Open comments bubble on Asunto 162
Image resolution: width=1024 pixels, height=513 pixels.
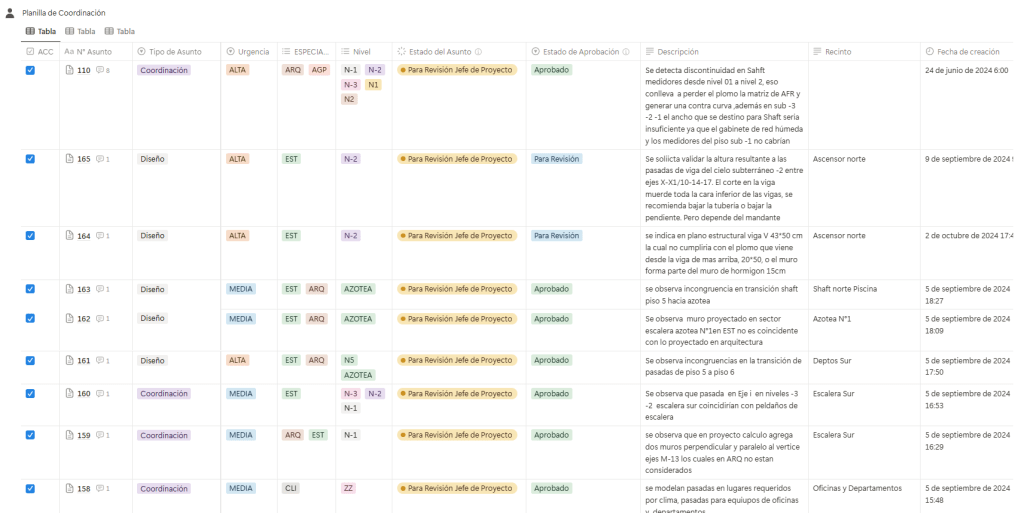tap(100, 319)
